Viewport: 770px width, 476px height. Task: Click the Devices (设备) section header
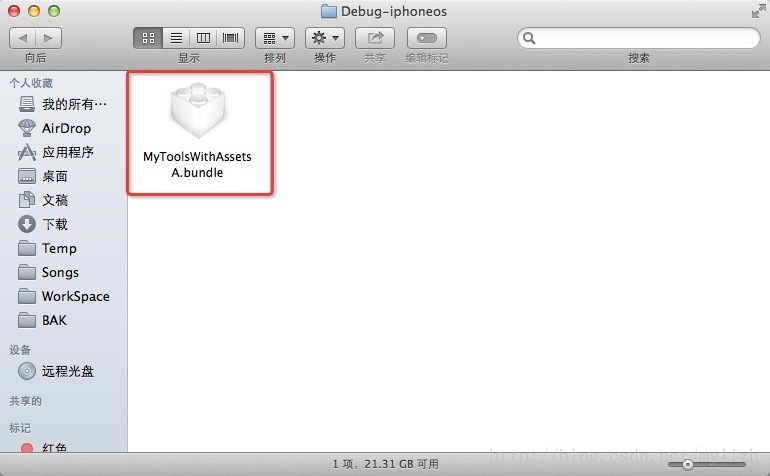tap(20, 350)
